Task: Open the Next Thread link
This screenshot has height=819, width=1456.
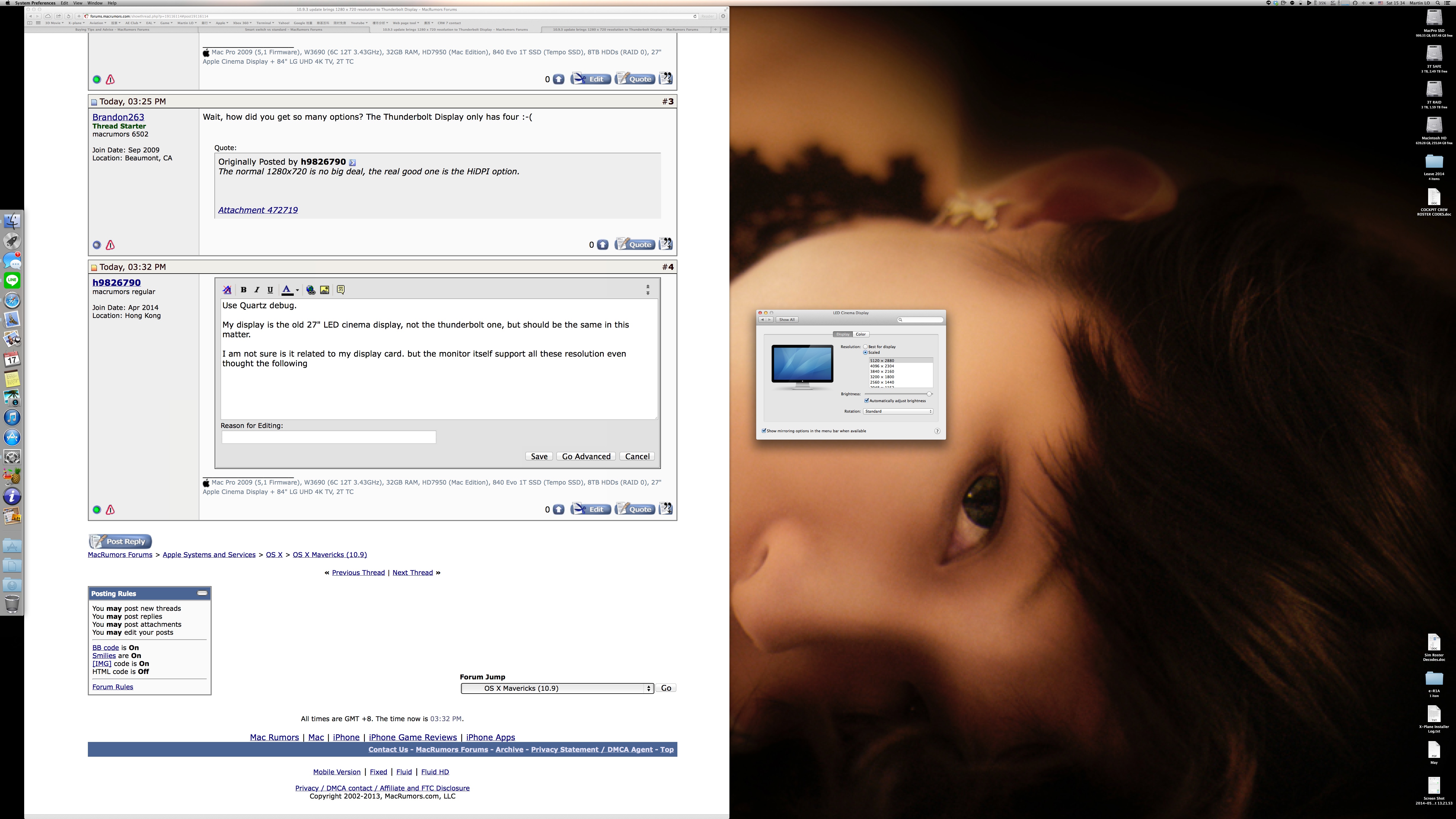Action: point(413,572)
